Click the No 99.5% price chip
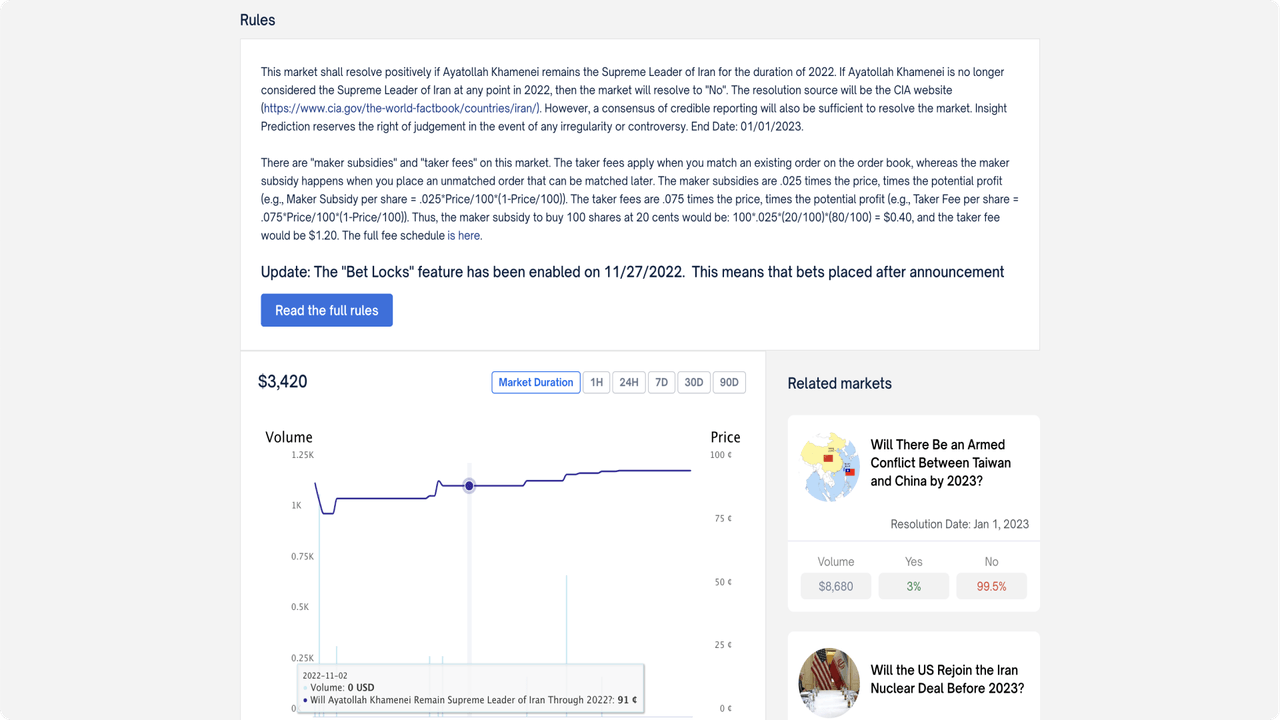 (x=991, y=586)
